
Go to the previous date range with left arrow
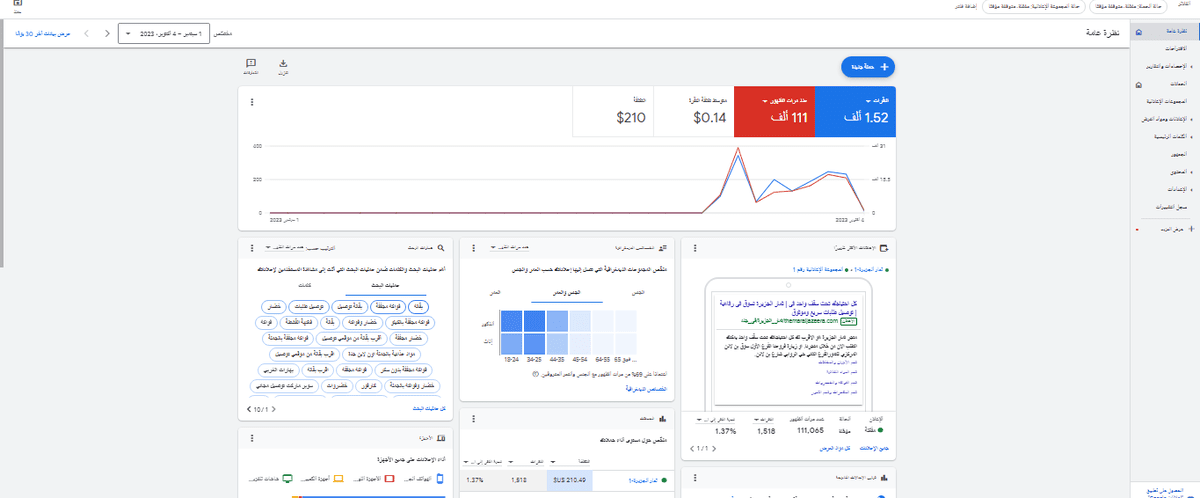(x=108, y=34)
